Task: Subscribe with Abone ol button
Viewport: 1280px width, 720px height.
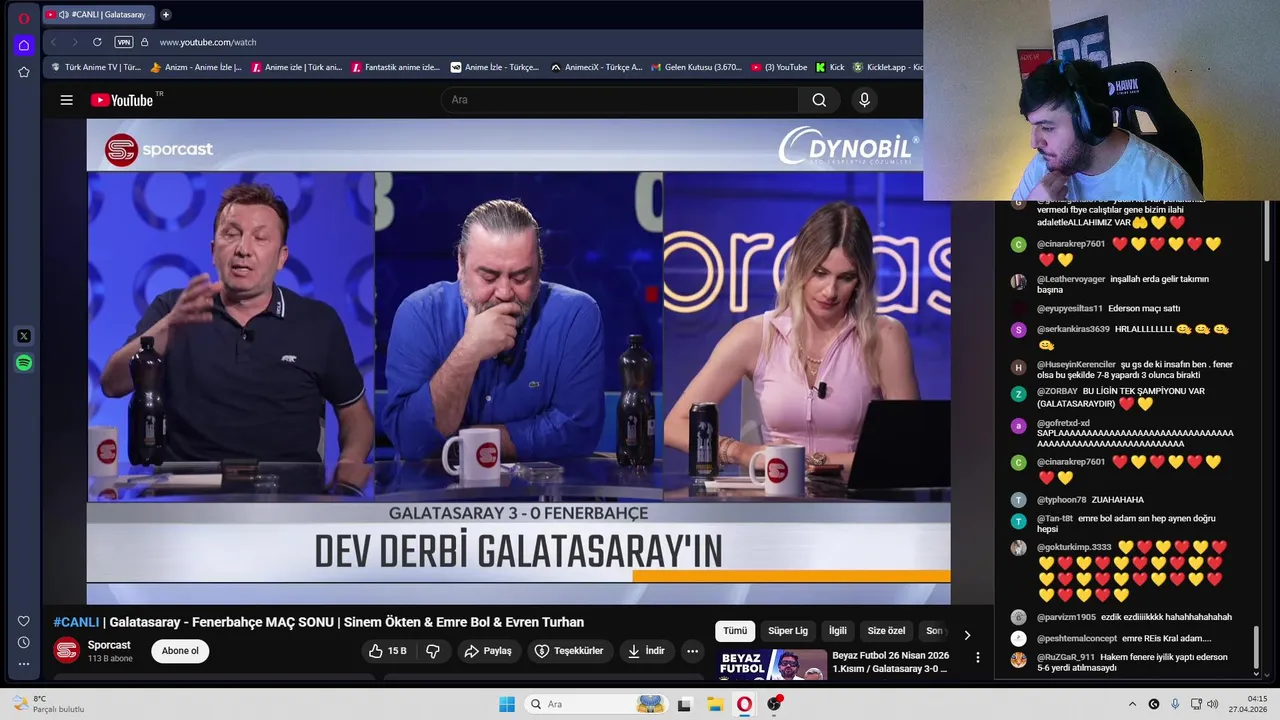Action: [x=180, y=651]
